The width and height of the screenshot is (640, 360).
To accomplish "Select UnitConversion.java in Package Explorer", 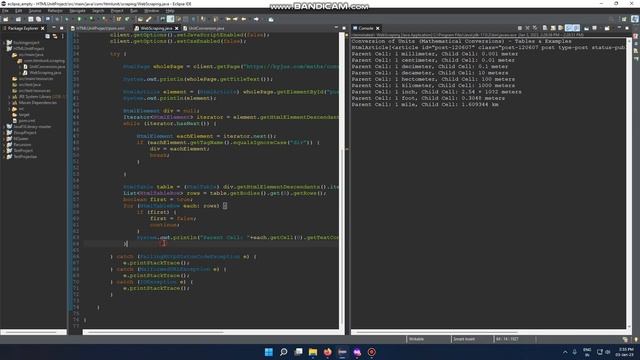I will pyautogui.click(x=47, y=67).
